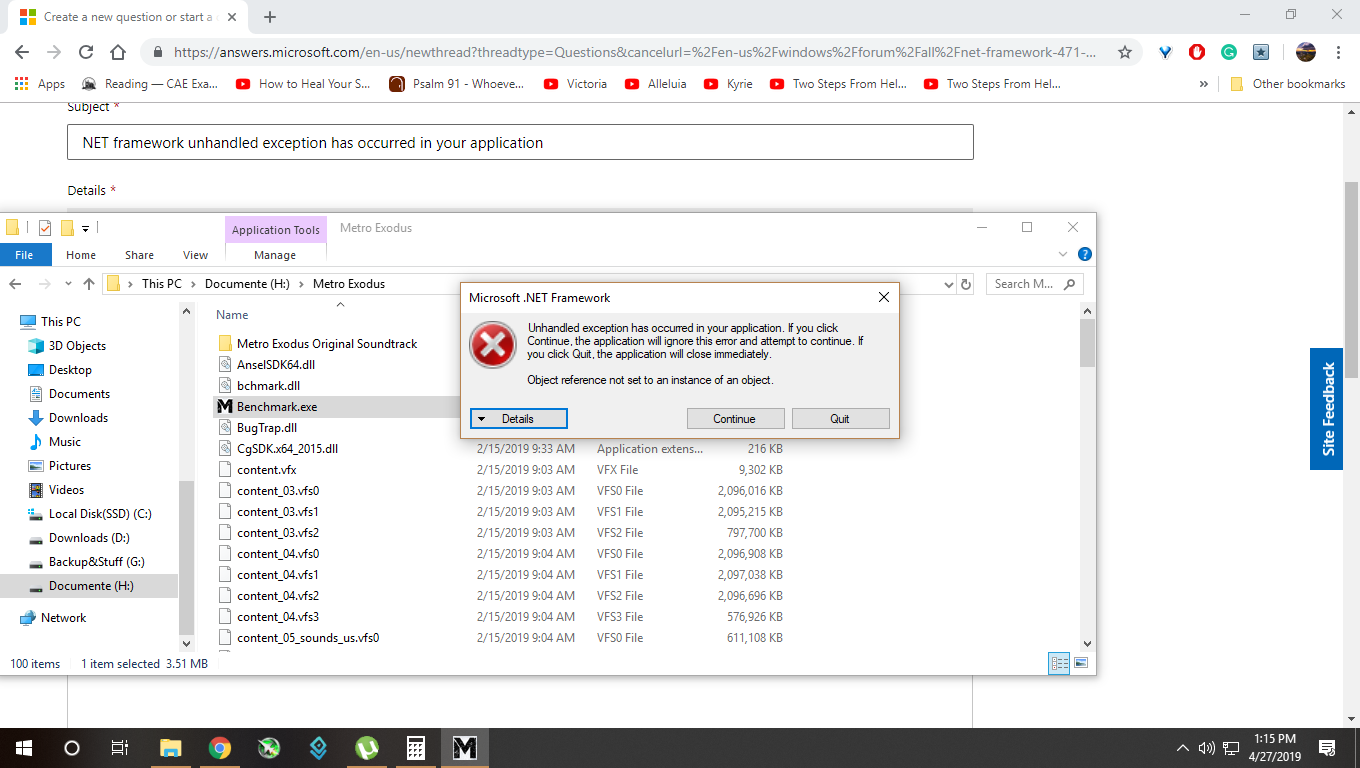Viewport: 1360px width, 768px height.
Task: Open Chrome's three-dot menu
Action: 1338,52
